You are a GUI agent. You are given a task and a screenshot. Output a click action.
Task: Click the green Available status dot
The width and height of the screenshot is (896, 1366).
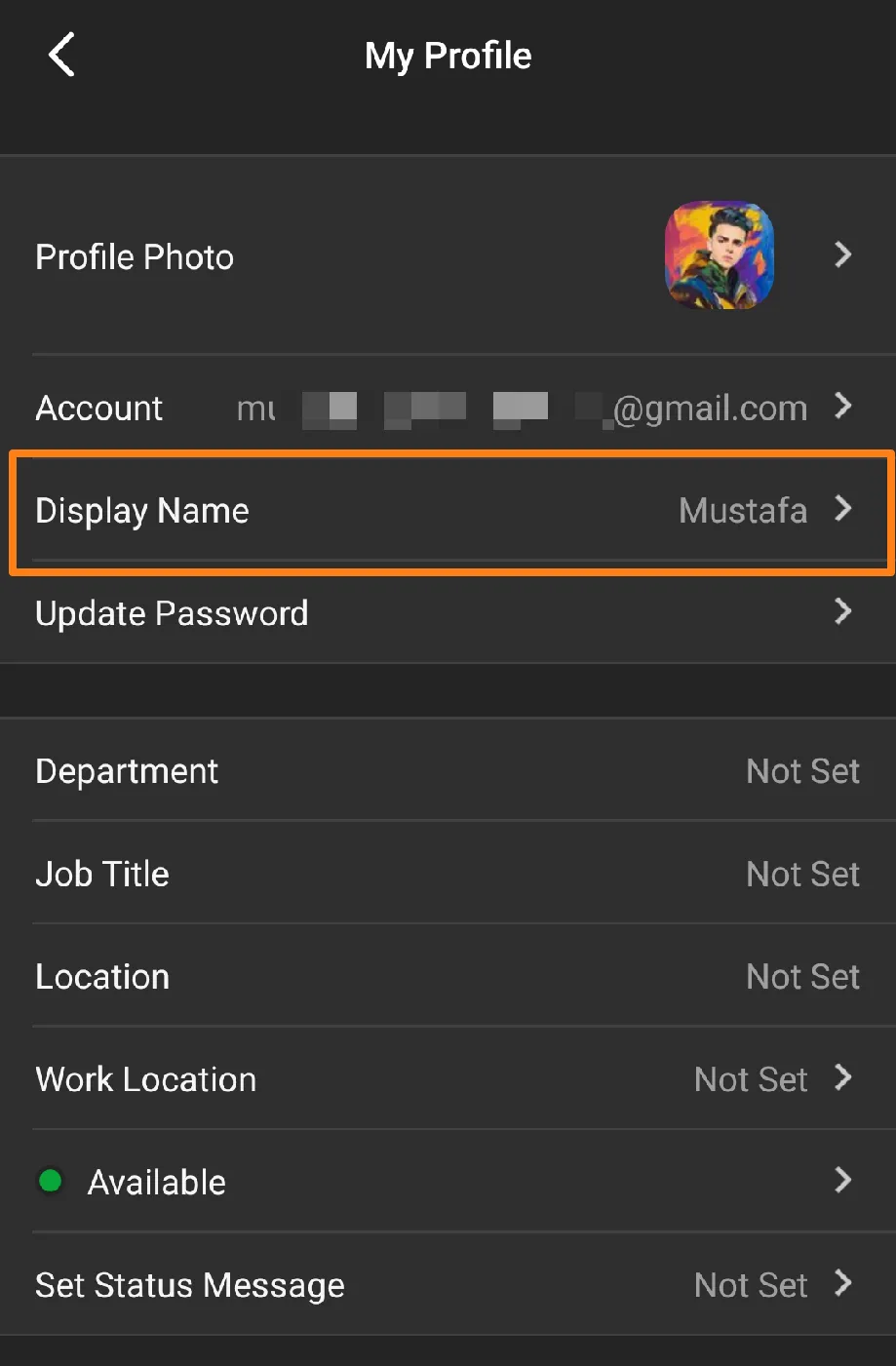(50, 1182)
